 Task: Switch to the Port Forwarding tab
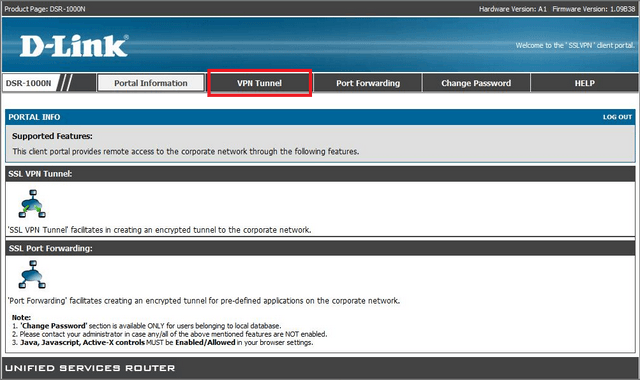point(368,83)
